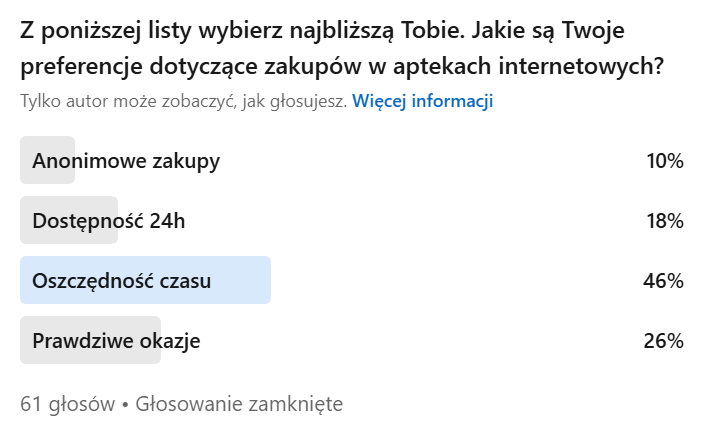708x424 pixels.
Task: Click the blue bar end right of "Oszczędność czasu"
Action: pyautogui.click(x=262, y=281)
